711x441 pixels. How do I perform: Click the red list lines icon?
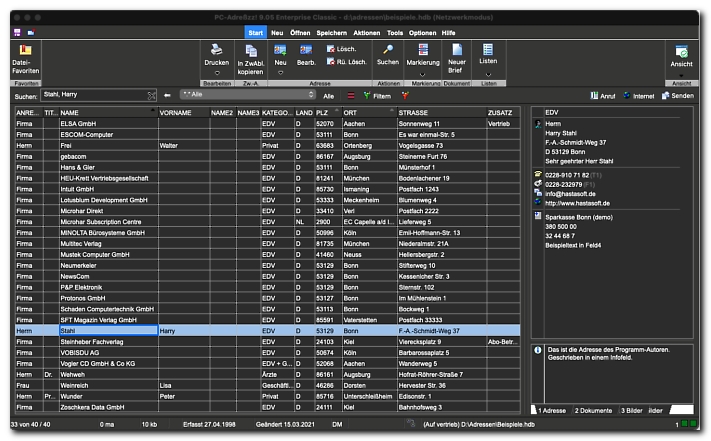(x=351, y=96)
